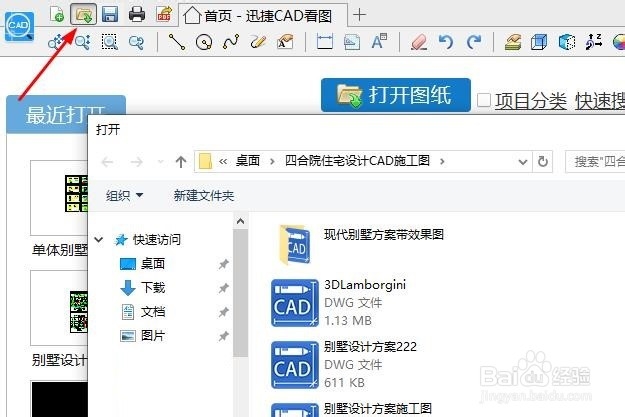Add a new tab with plus

(359, 15)
